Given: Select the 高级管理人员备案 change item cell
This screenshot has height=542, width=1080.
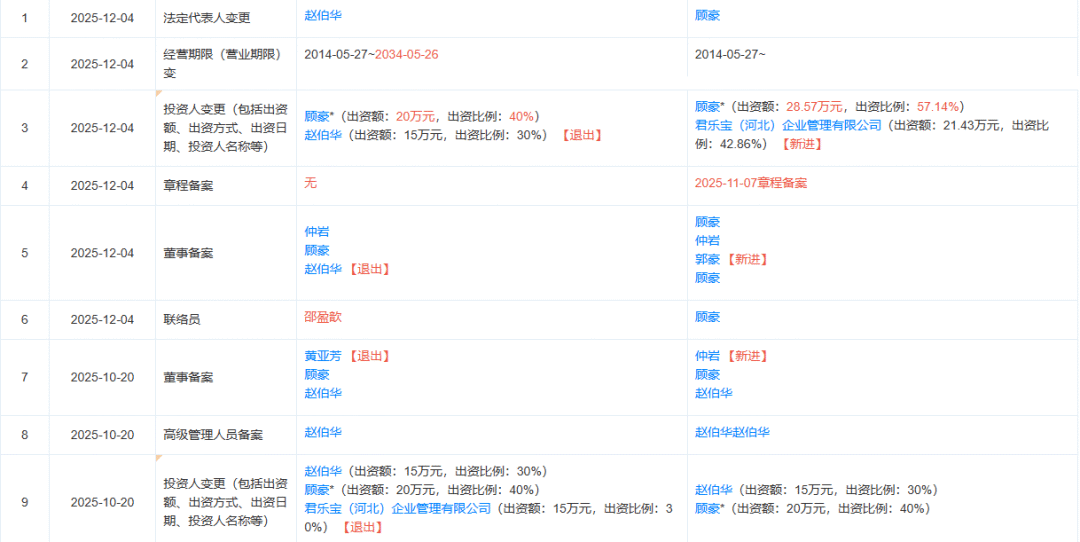Looking at the screenshot, I should point(213,435).
